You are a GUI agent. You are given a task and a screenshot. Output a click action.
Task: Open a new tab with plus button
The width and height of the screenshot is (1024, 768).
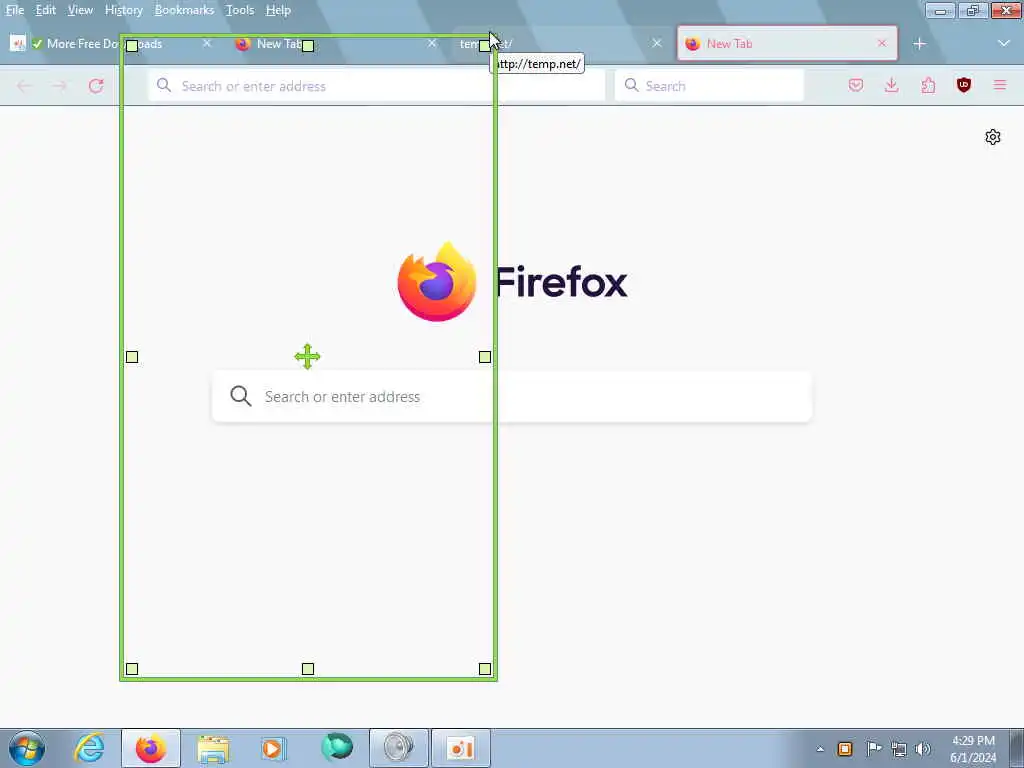920,44
